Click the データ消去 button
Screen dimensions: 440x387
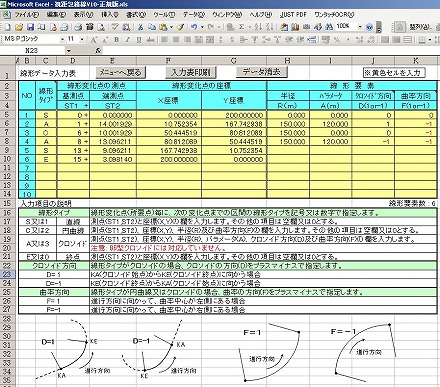coord(261,72)
